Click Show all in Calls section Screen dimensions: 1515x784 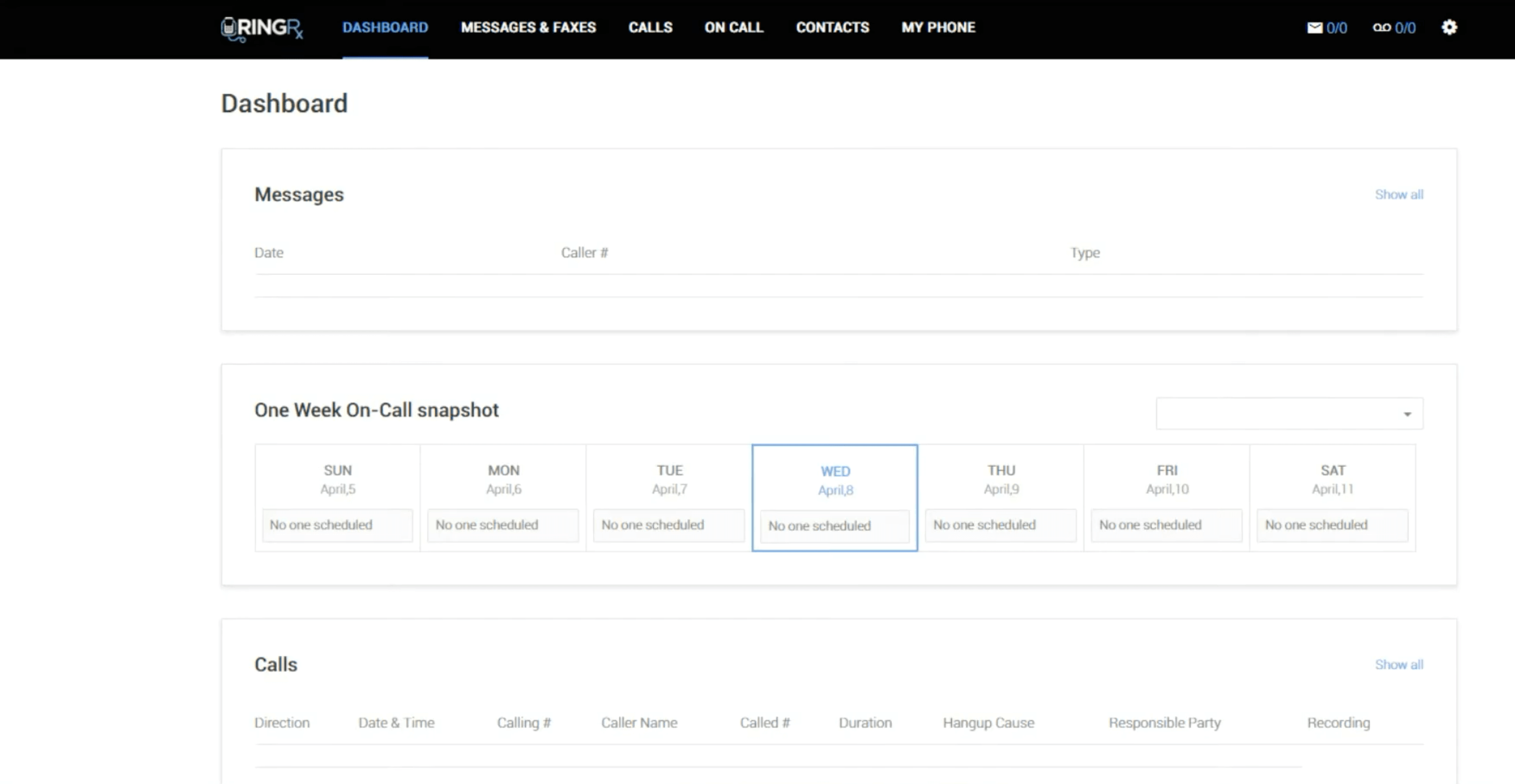(1399, 665)
